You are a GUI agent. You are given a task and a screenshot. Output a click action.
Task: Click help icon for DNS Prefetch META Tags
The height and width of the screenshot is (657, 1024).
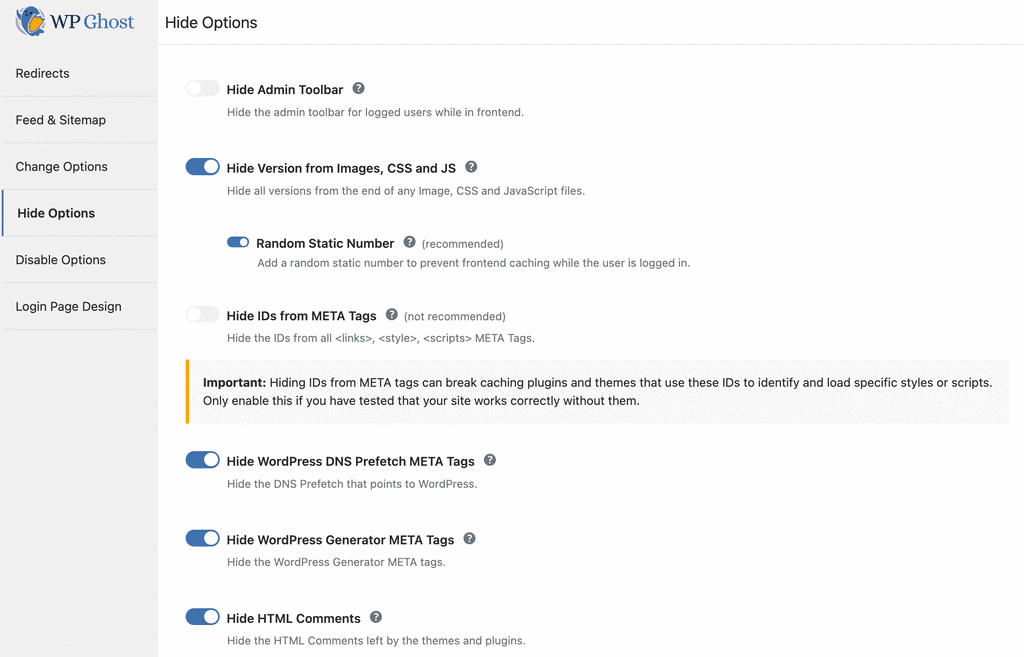pos(490,459)
